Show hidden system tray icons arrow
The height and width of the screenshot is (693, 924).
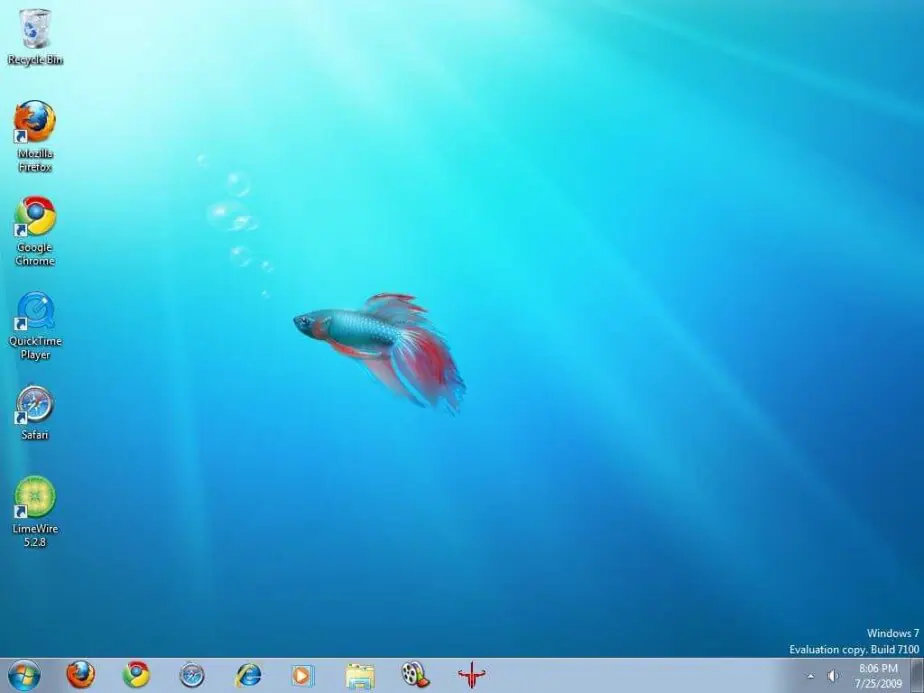(811, 676)
